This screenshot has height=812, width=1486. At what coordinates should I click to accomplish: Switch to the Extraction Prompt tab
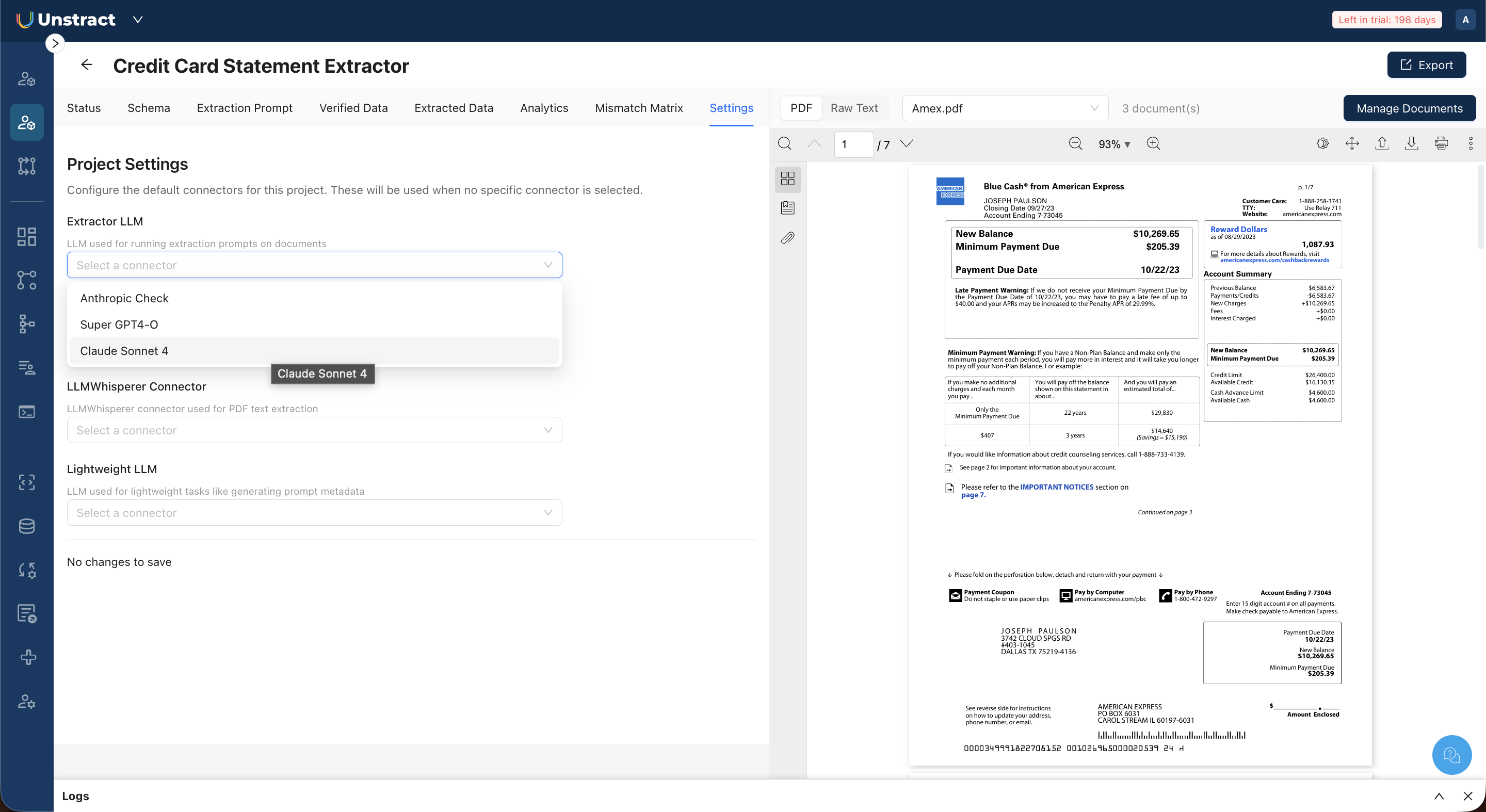pos(245,108)
